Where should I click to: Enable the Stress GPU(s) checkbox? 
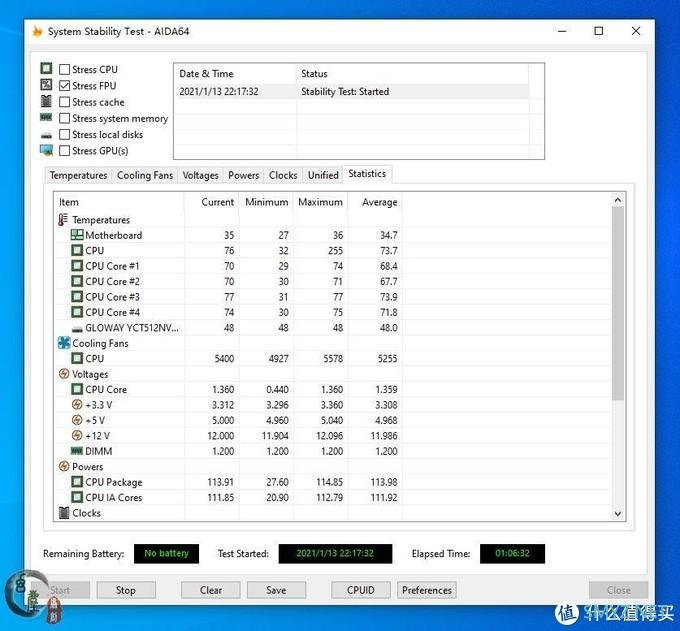(x=64, y=150)
